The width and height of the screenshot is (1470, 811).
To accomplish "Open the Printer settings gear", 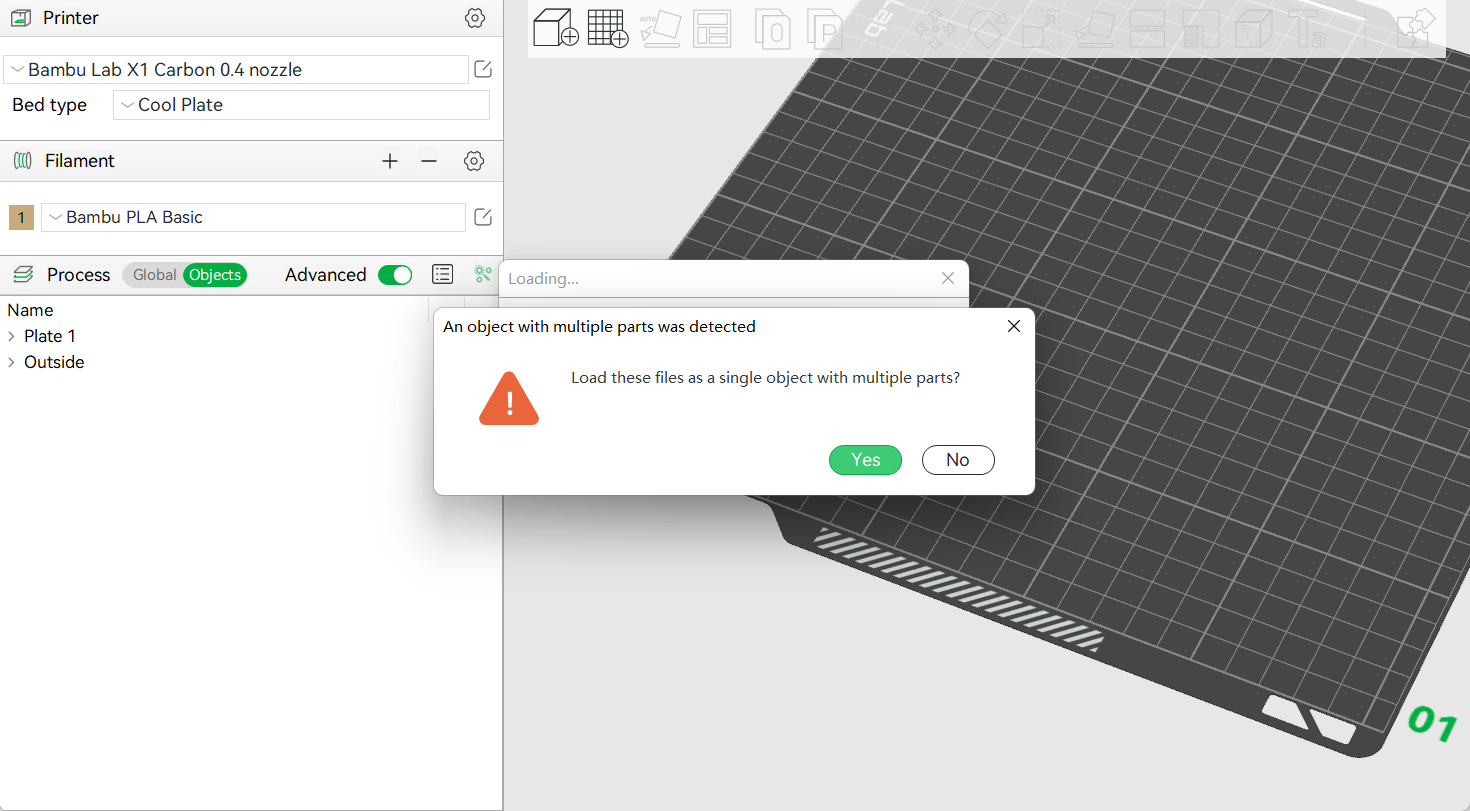I will [474, 17].
